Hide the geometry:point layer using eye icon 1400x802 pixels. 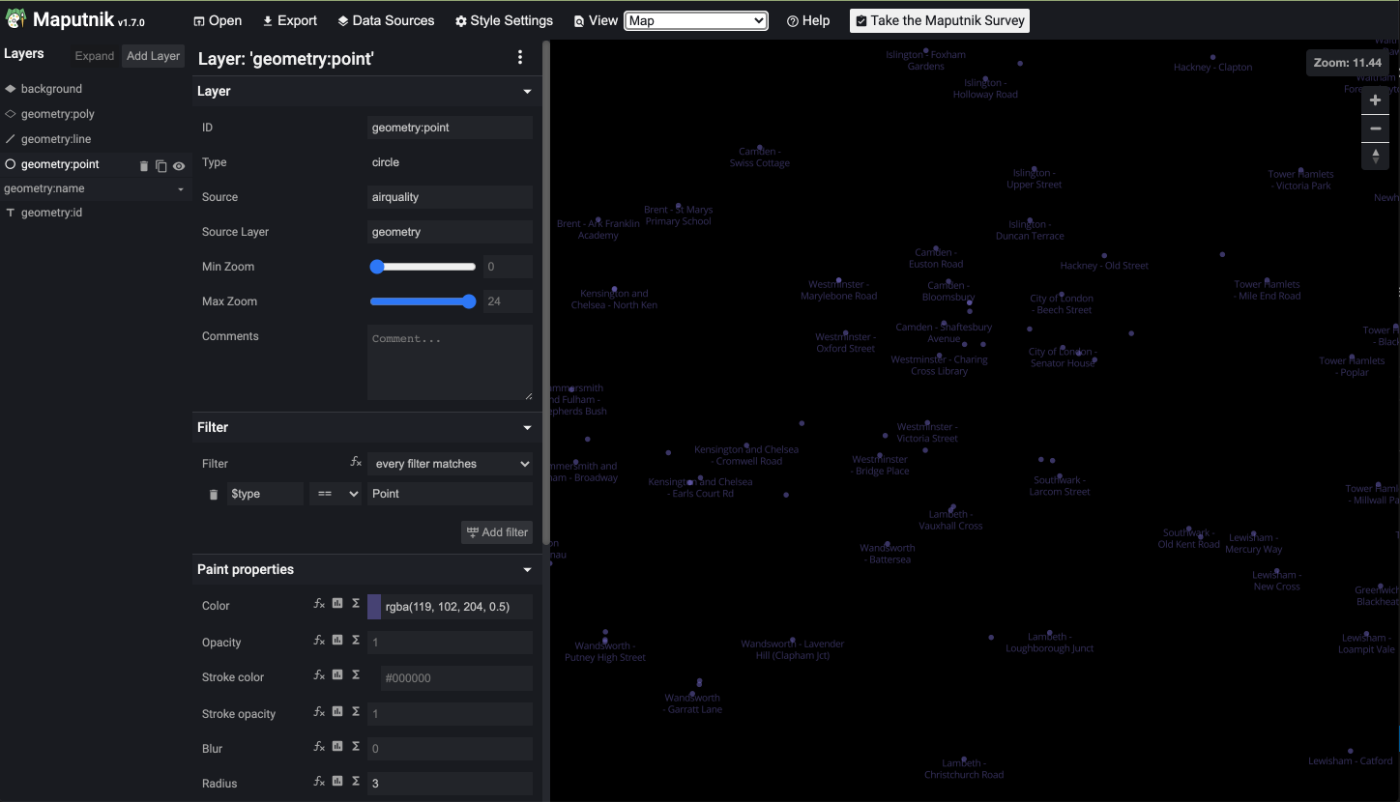pyautogui.click(x=179, y=166)
